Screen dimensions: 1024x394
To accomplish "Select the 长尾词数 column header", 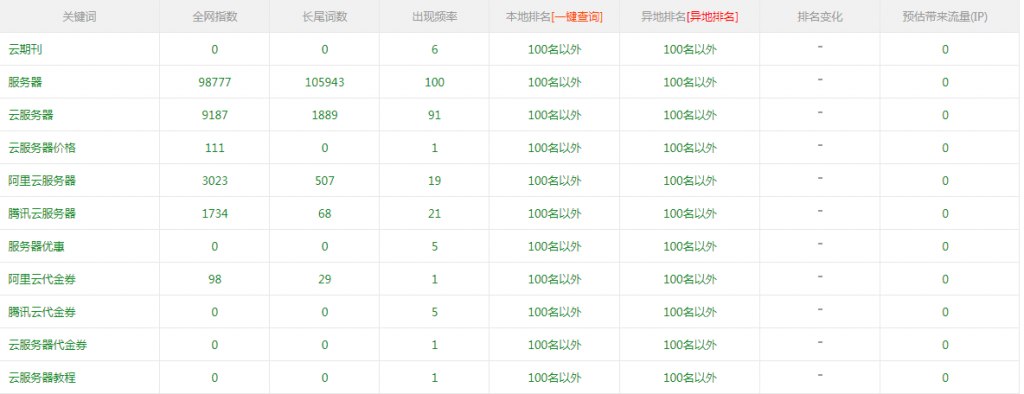I will point(325,17).
